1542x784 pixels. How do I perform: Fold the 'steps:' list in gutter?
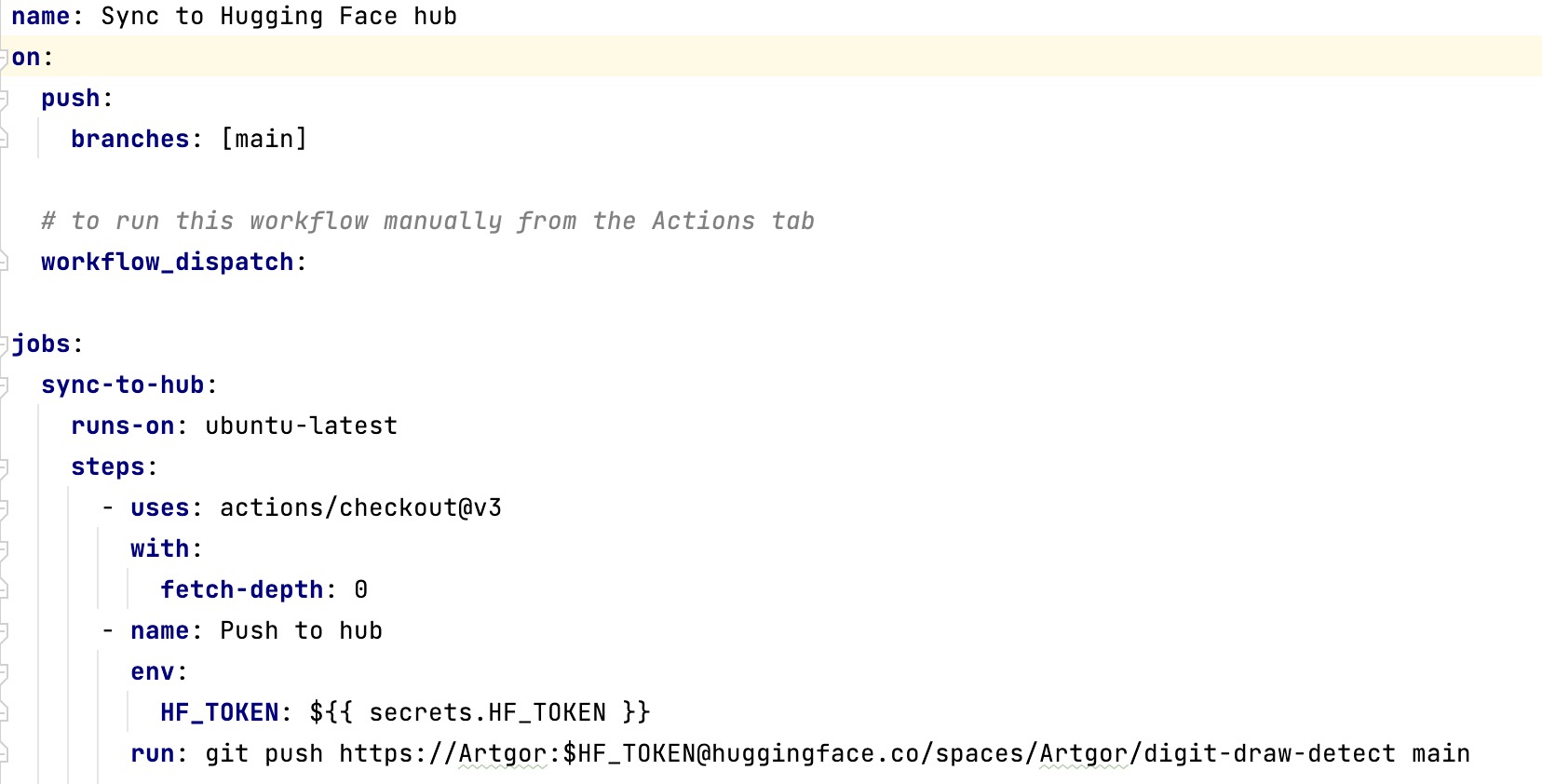5,467
